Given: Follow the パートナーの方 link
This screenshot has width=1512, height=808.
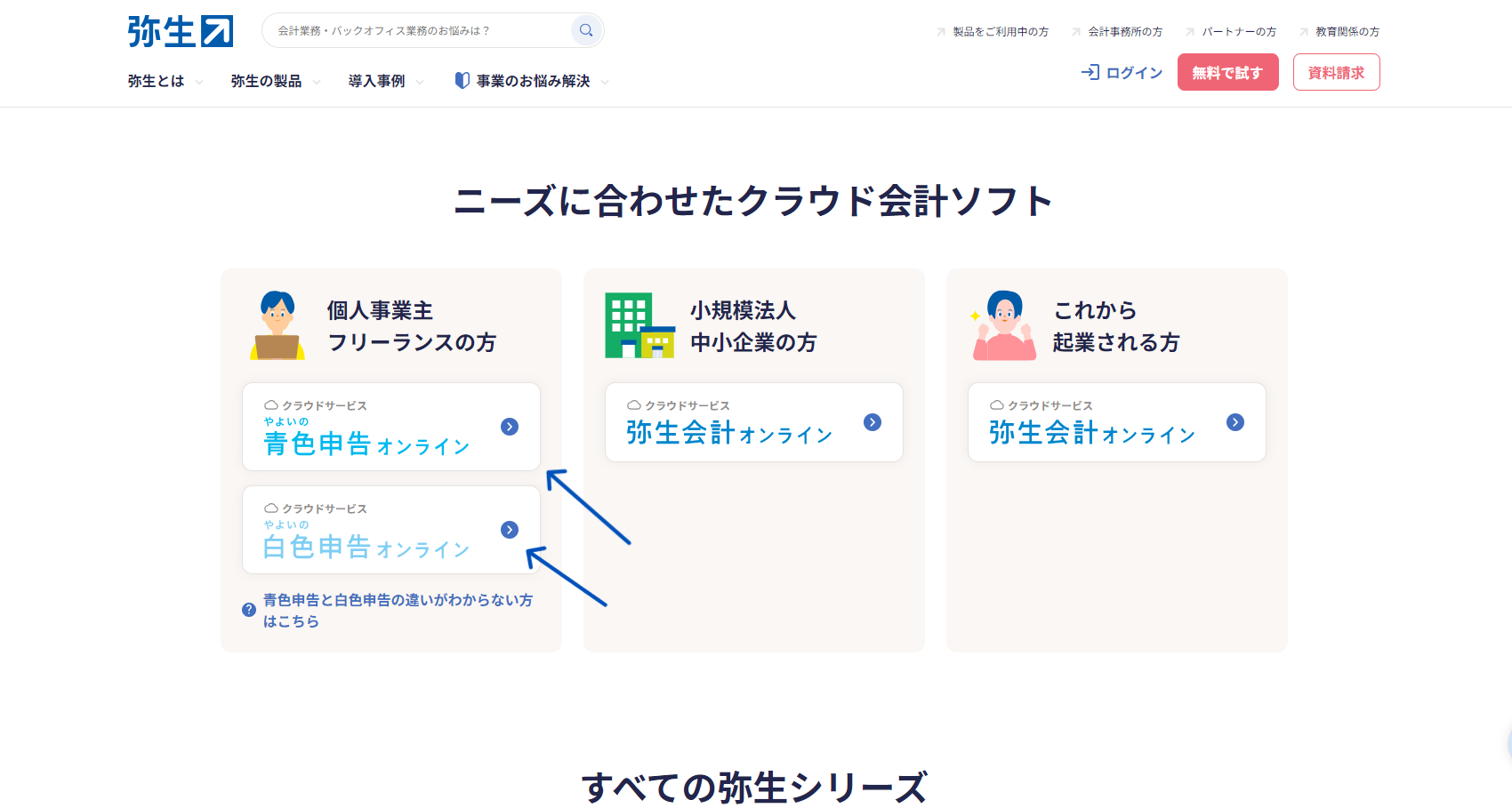Looking at the screenshot, I should [x=1239, y=31].
